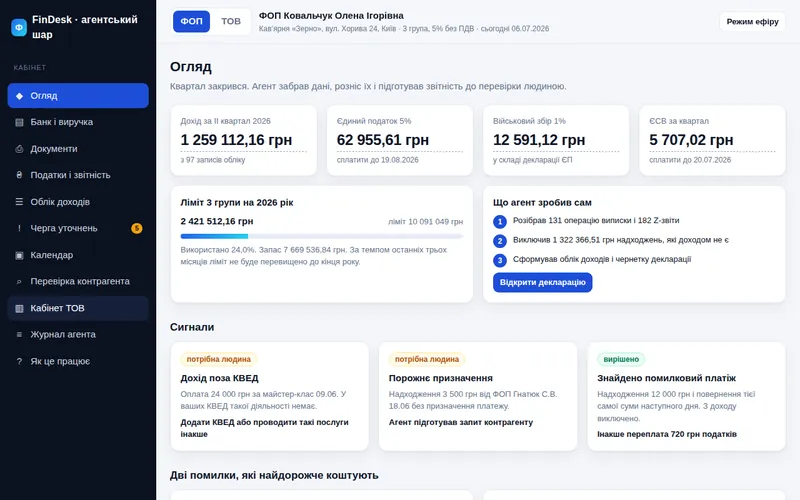The height and width of the screenshot is (500, 800).
Task: Open Перевірка контрагента page
Action: [x=78, y=282]
